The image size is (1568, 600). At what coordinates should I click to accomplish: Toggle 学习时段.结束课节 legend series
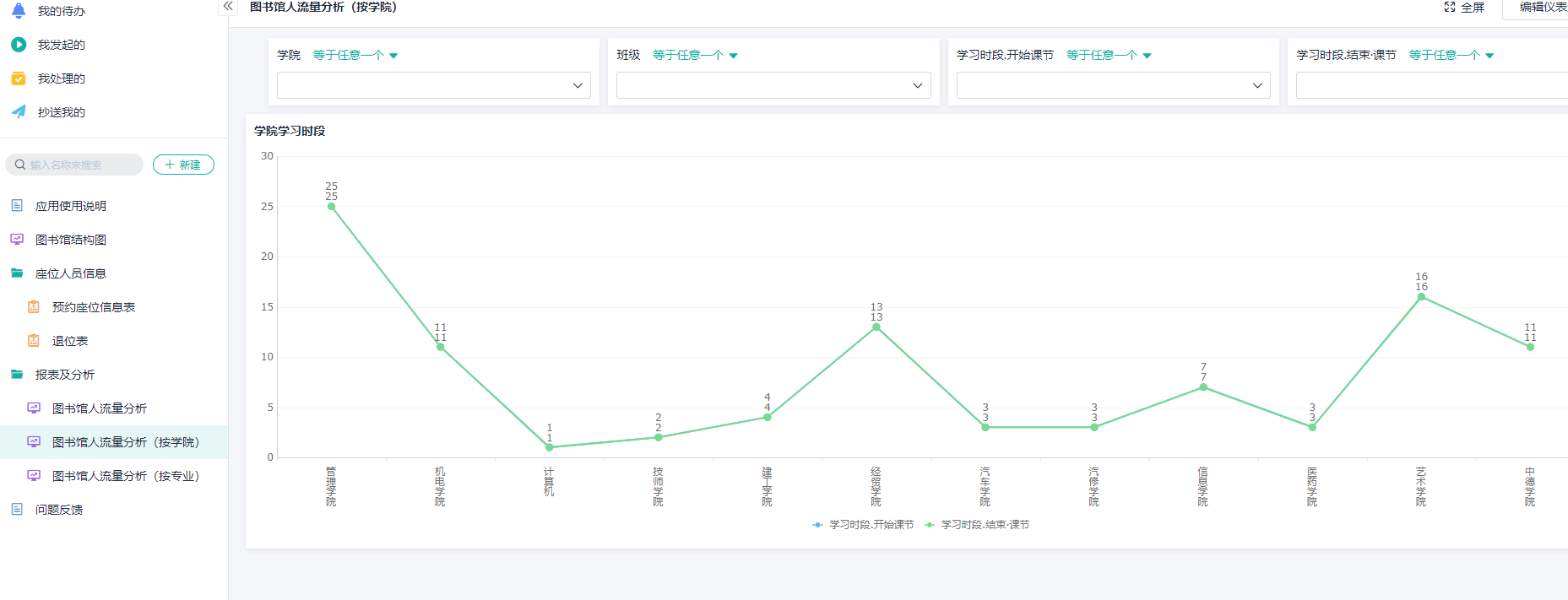[x=977, y=525]
